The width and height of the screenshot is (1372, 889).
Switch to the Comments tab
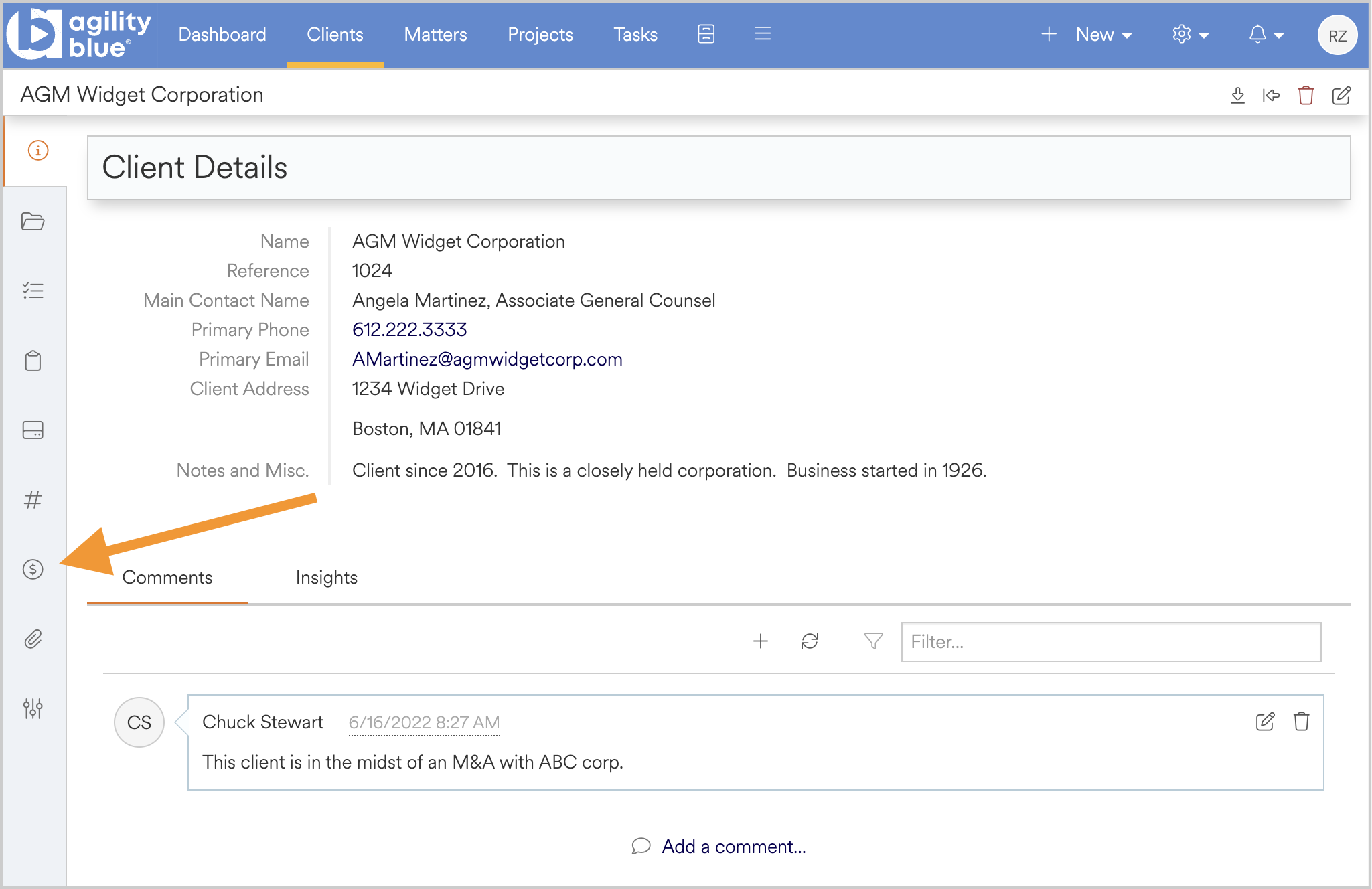(167, 578)
